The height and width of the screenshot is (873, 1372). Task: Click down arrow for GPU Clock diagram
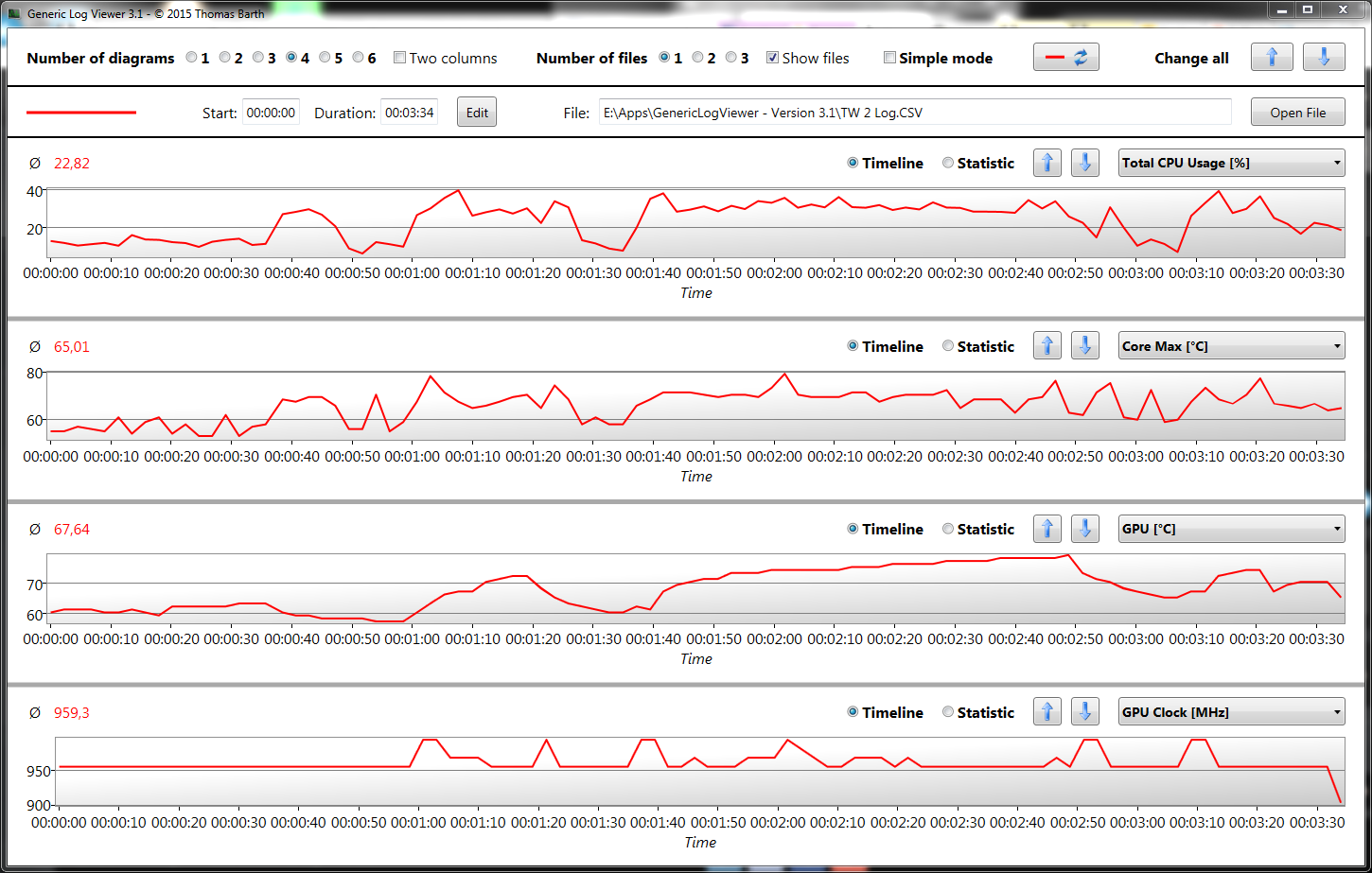[1084, 712]
